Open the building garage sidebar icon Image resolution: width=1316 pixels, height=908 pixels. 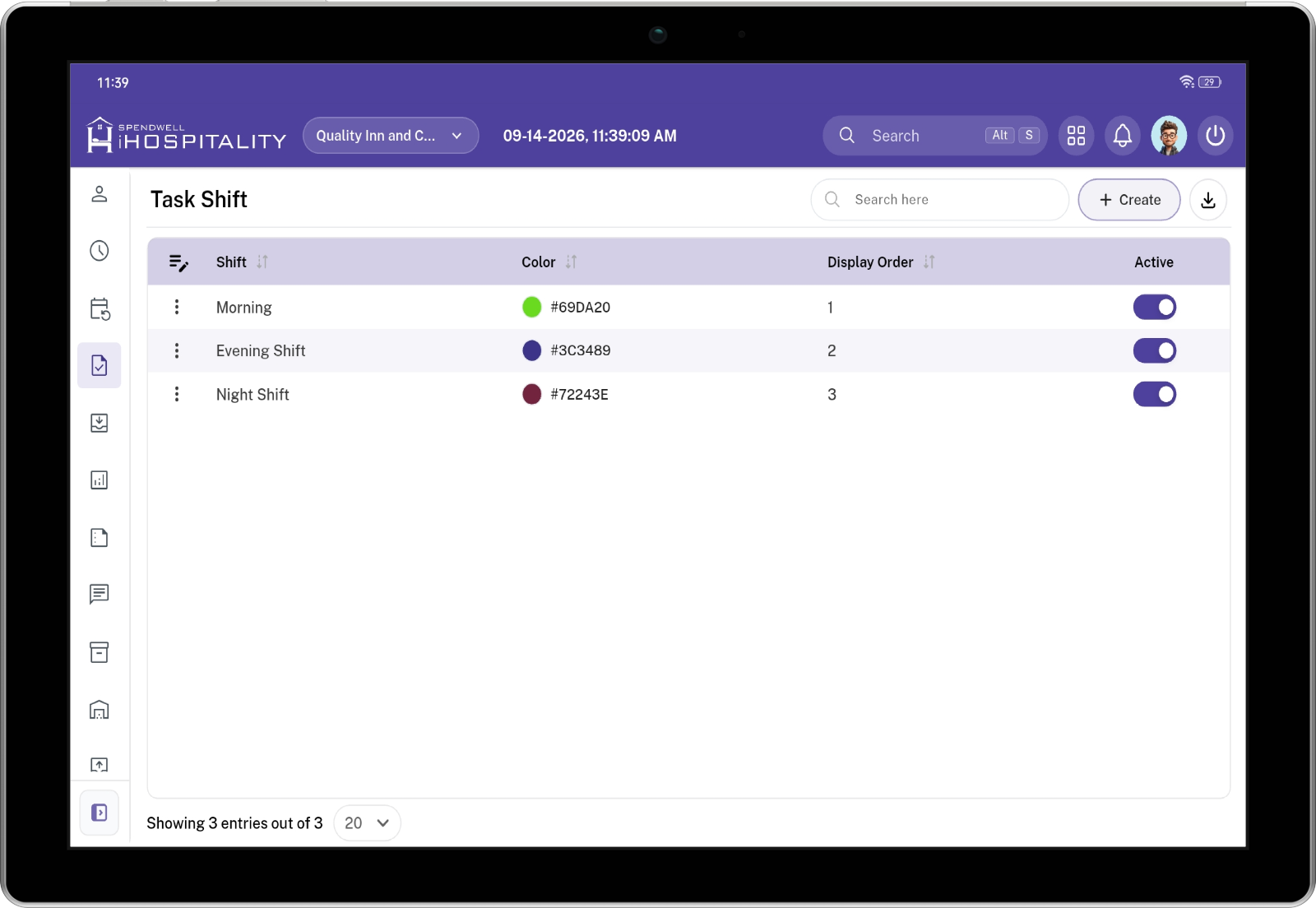(100, 710)
